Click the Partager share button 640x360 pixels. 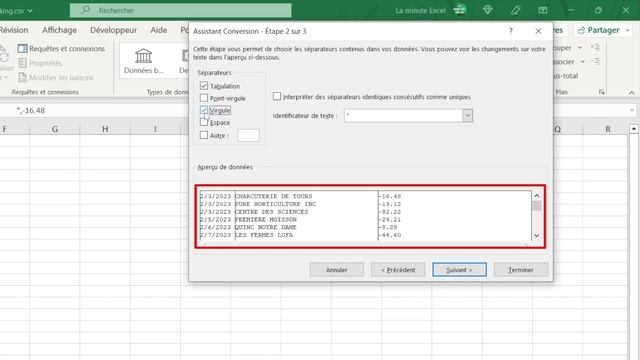(x=599, y=30)
